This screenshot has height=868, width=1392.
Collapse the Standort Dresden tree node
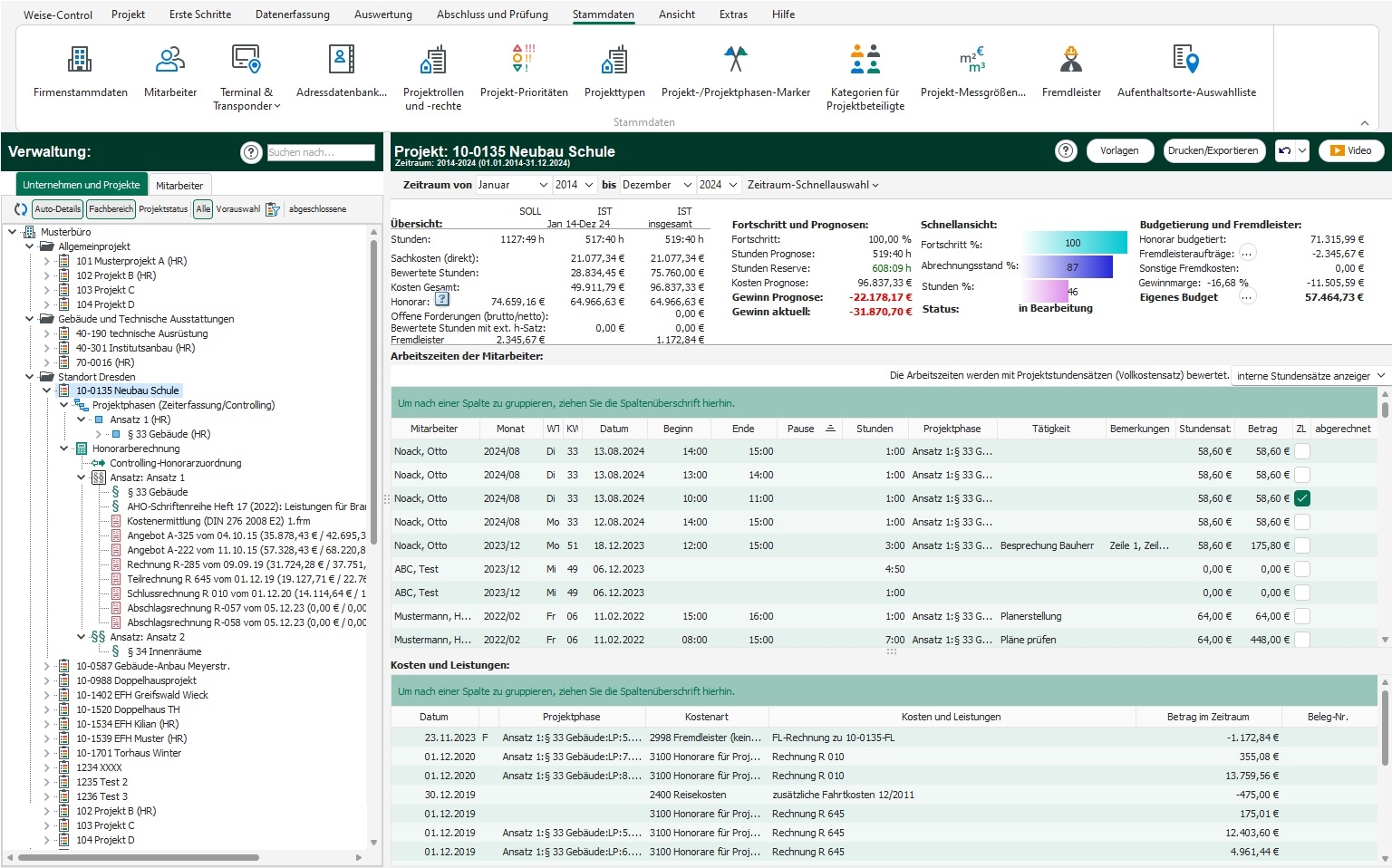[x=30, y=377]
